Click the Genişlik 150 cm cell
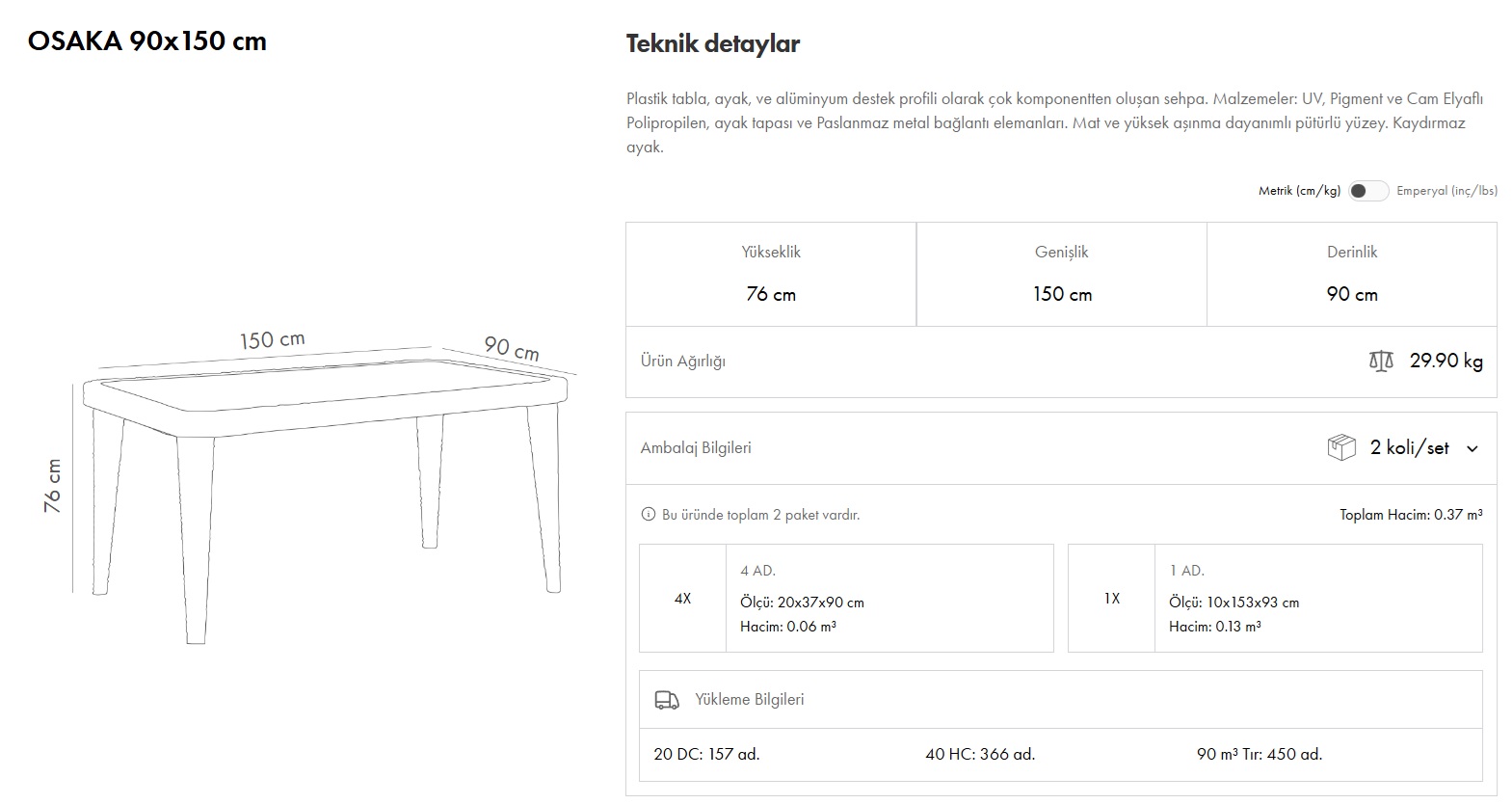This screenshot has height=804, width=1512. tap(1062, 275)
